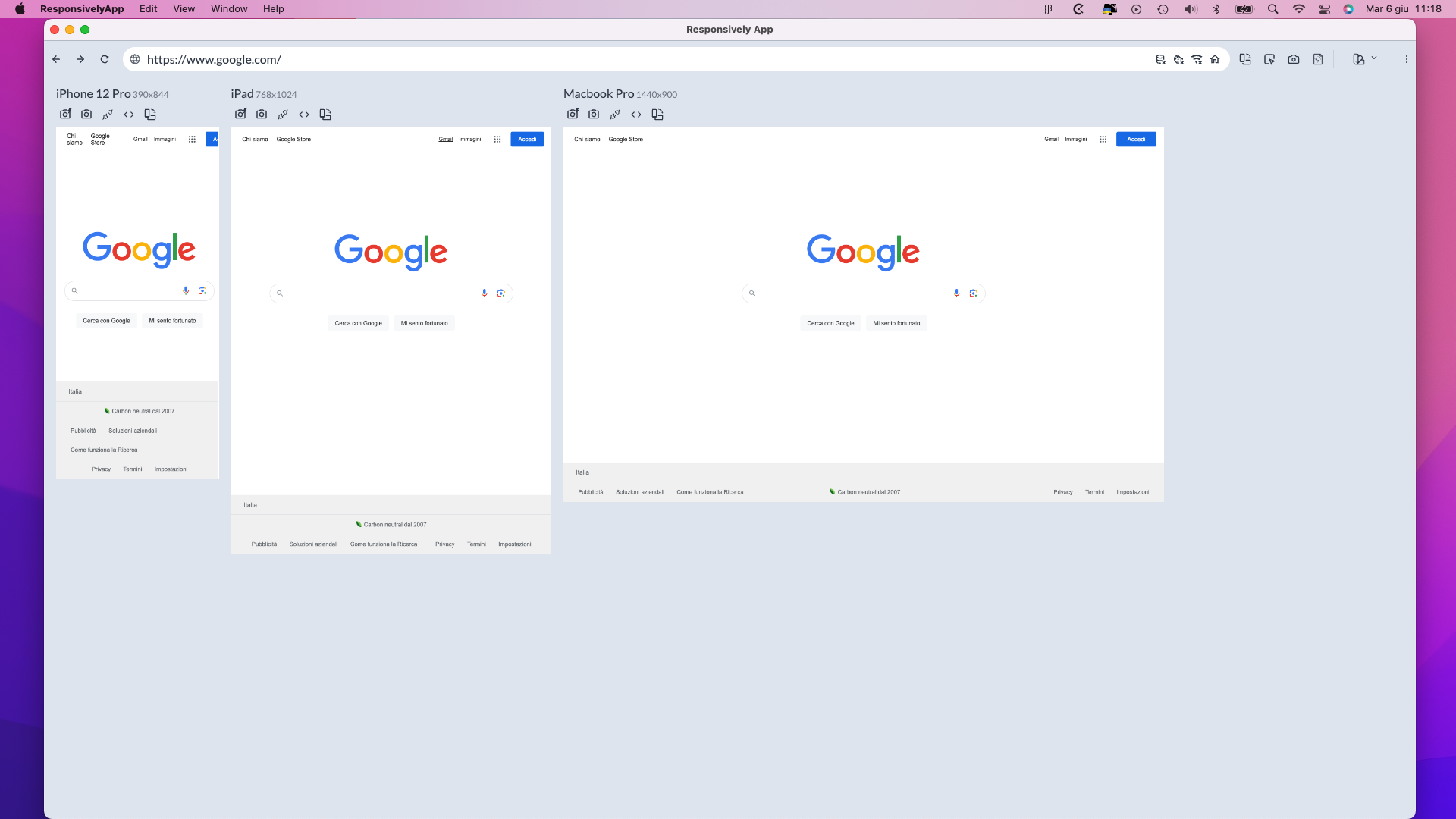Open the Window menu in the menu bar
The height and width of the screenshot is (819, 1456).
(x=228, y=8)
